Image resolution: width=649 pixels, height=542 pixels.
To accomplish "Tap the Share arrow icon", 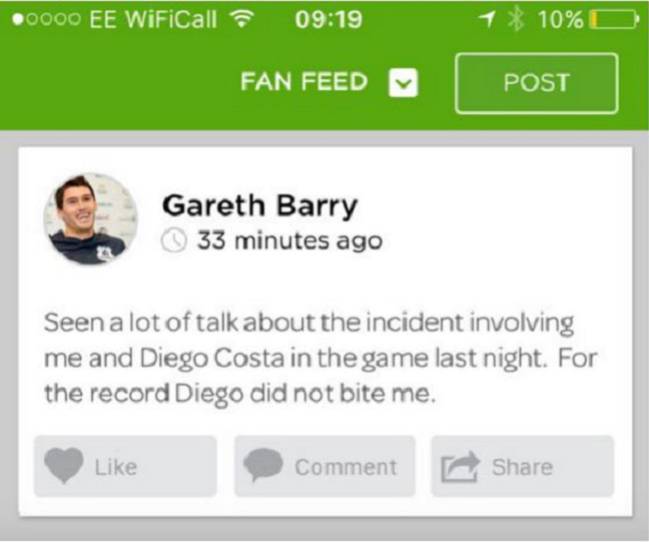I will 460,467.
